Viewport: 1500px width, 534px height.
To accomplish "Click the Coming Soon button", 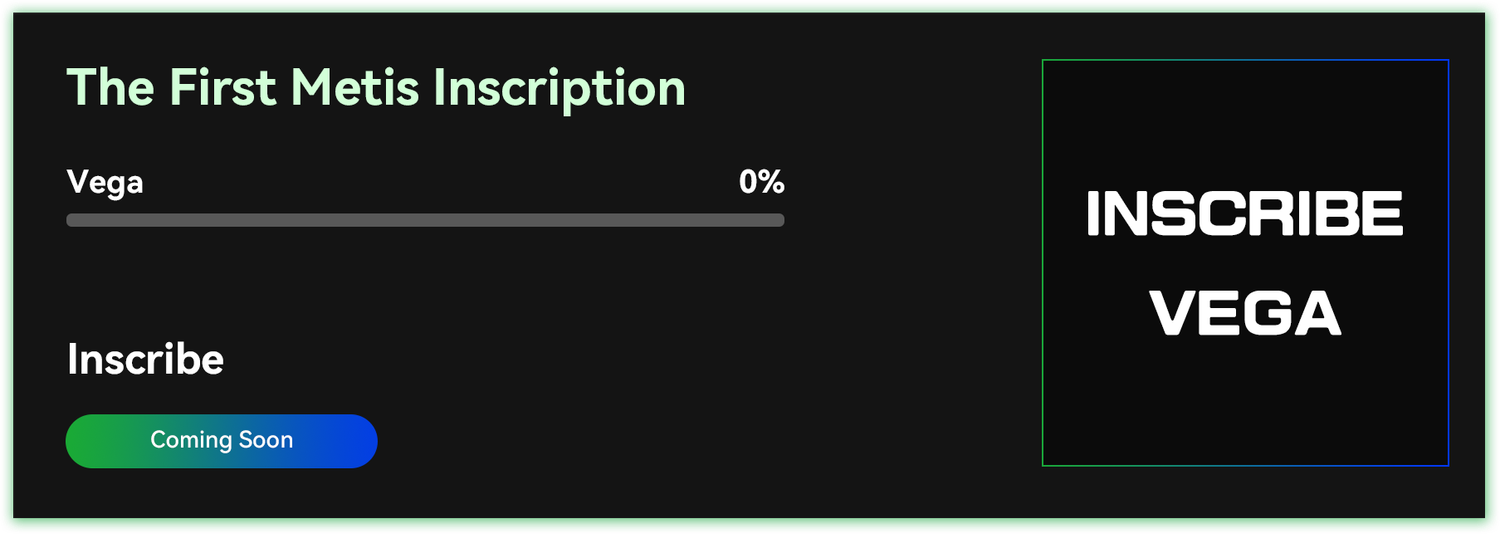I will pyautogui.click(x=221, y=441).
